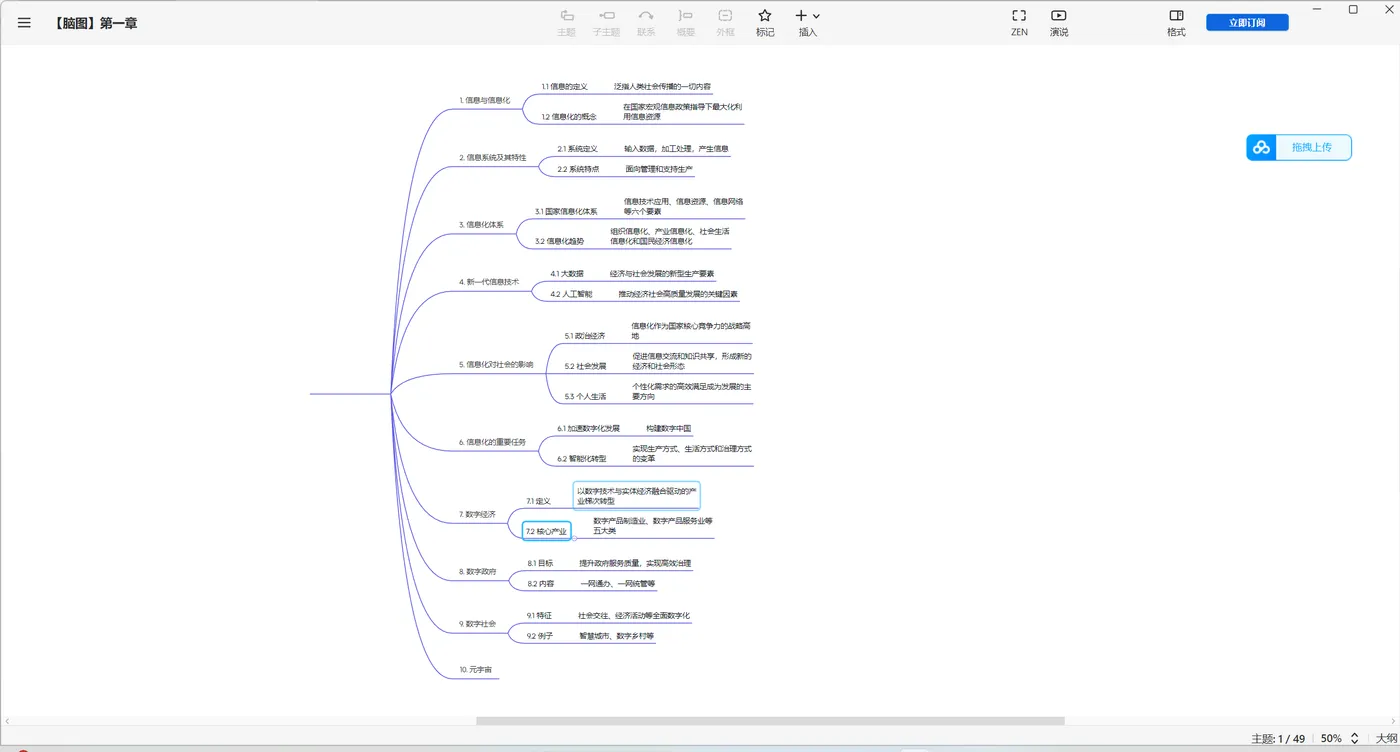Select subtopic 9.2 例子

(x=539, y=636)
